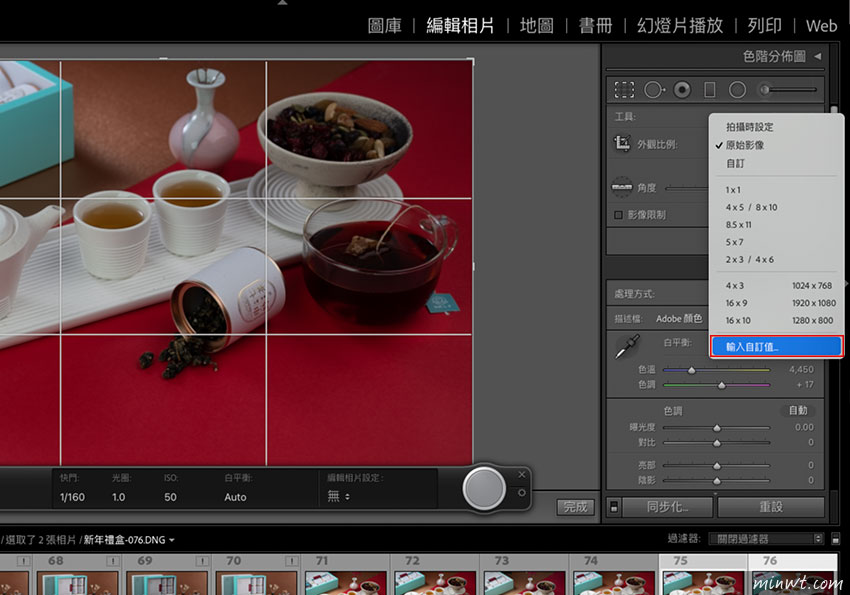
Task: Select filmstrip thumbnail 71
Action: (x=346, y=574)
